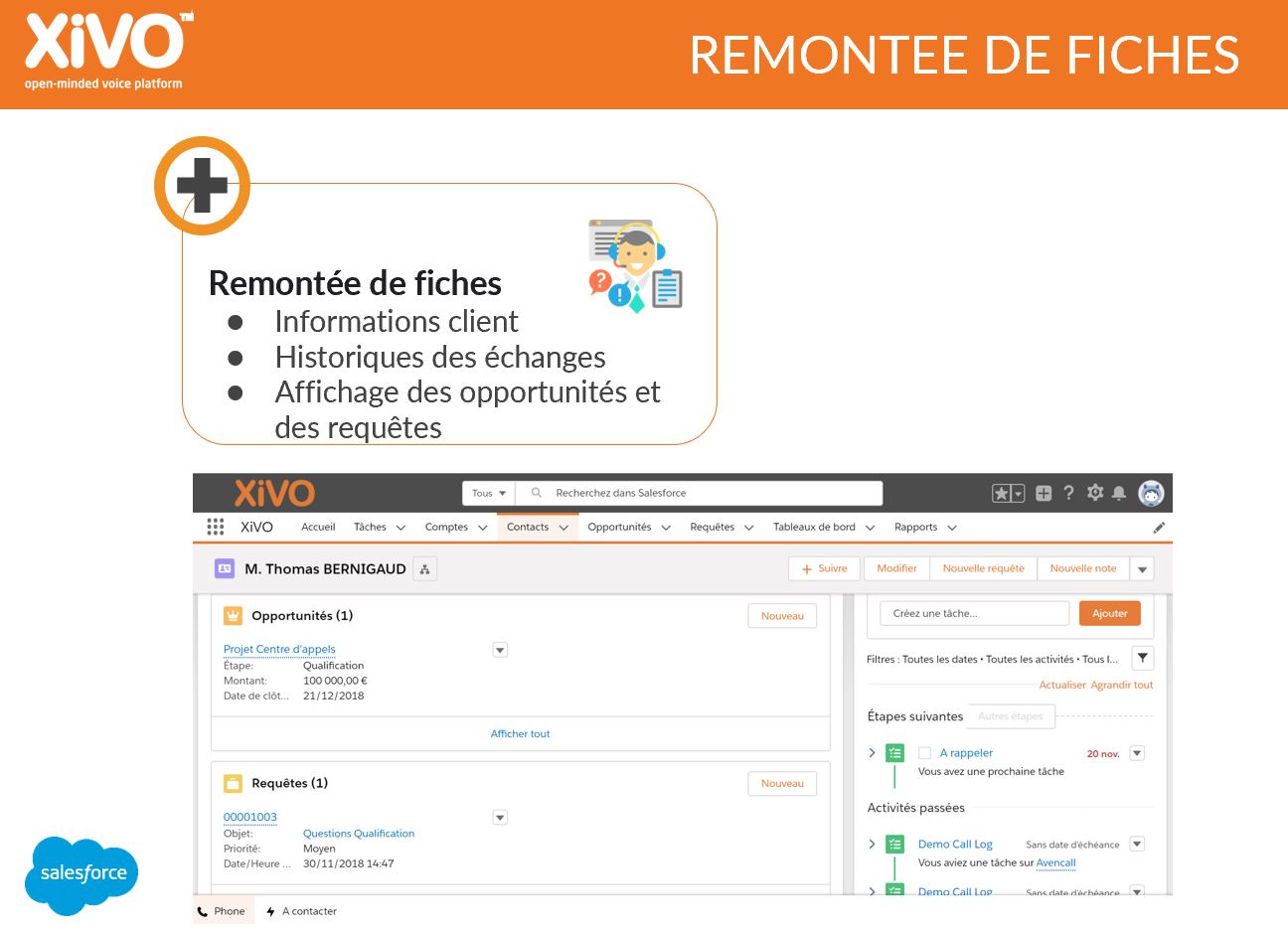Open the Questions Qualification link
Viewport: 1288px width, 932px height.
(359, 834)
